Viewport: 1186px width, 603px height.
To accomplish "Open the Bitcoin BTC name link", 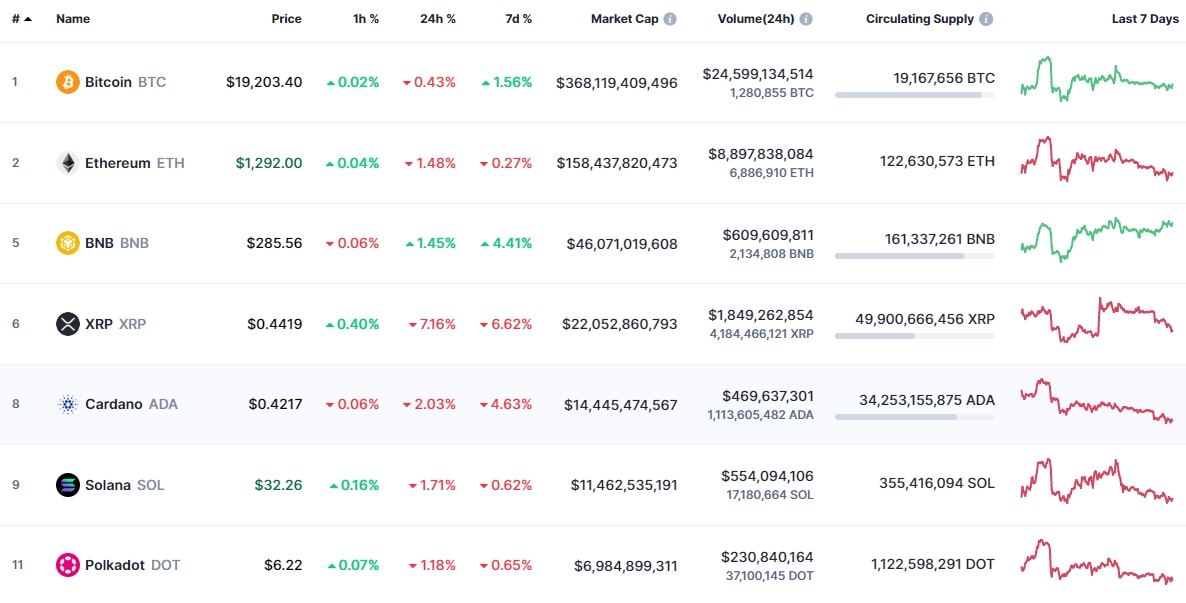I will coord(125,82).
